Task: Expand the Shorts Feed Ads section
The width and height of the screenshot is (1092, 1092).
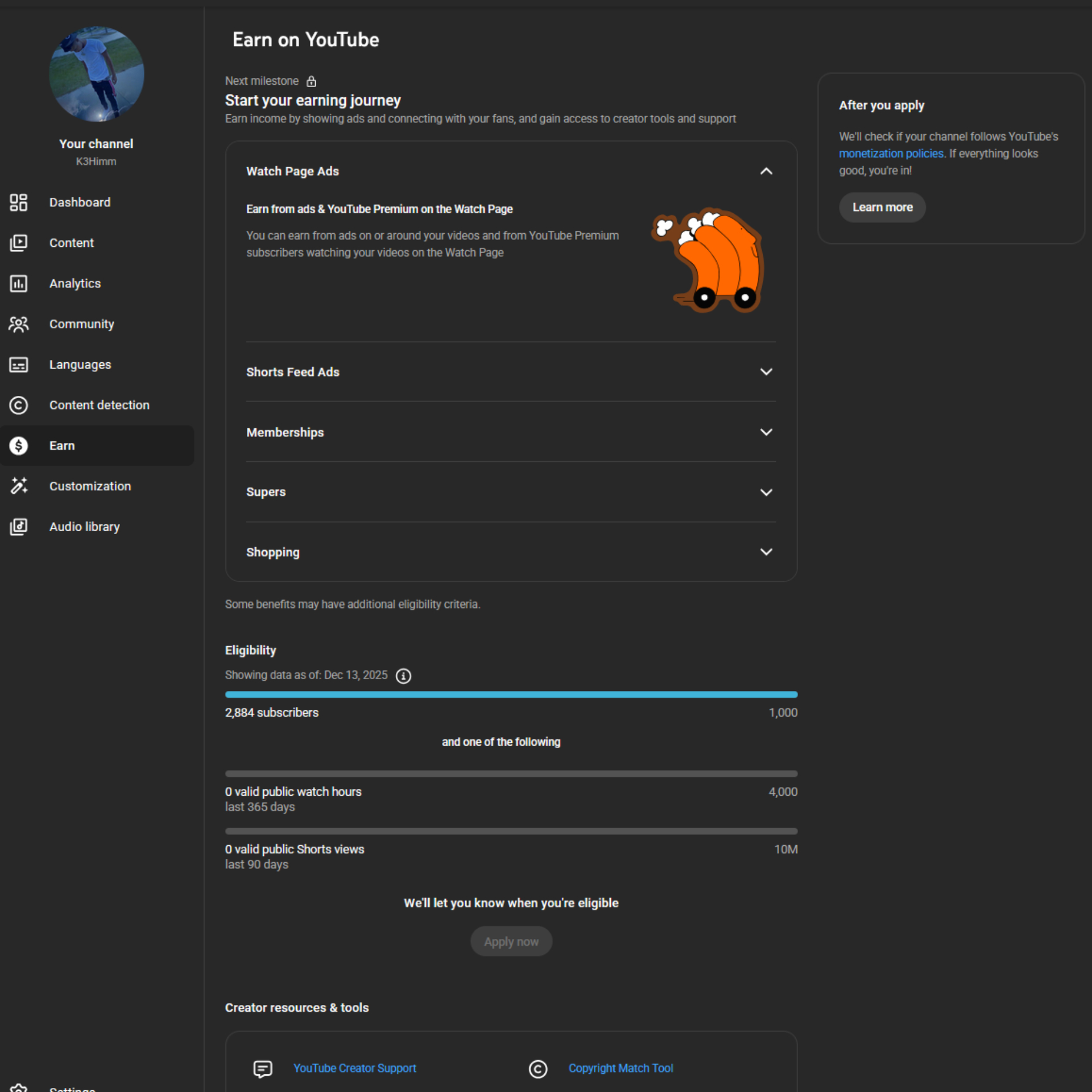Action: coord(766,372)
